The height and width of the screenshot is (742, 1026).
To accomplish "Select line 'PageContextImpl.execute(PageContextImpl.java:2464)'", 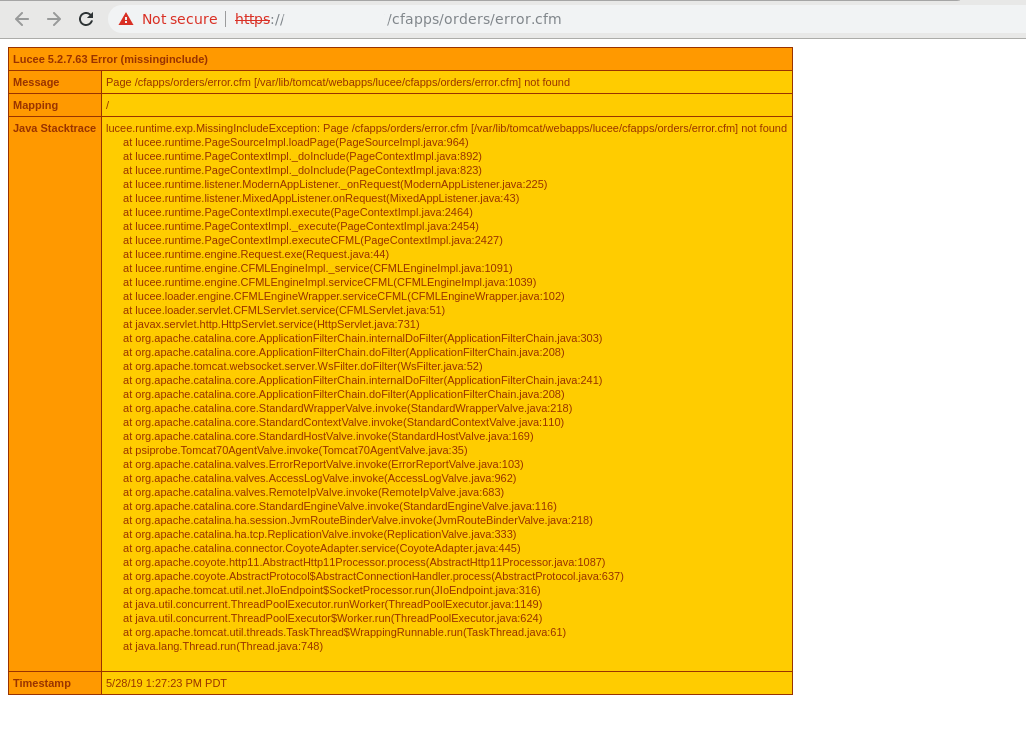I will [x=298, y=212].
